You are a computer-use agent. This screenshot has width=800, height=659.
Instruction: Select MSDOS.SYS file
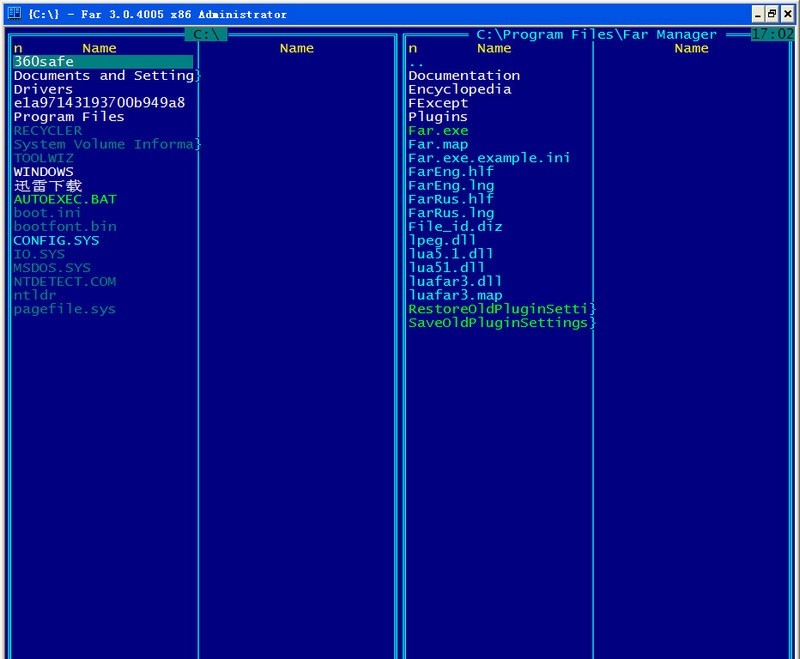[52, 268]
